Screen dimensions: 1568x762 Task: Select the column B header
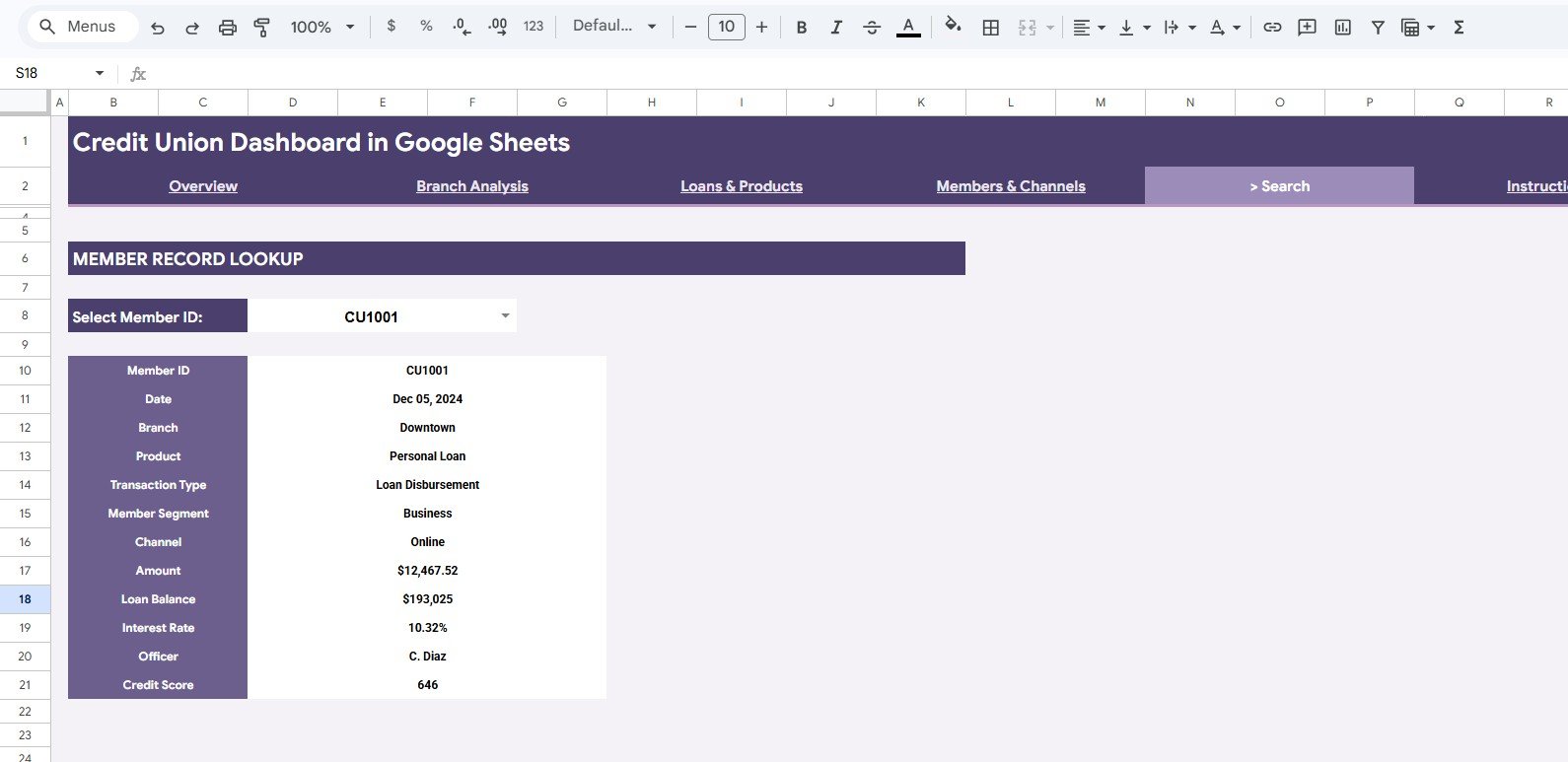coord(113,103)
